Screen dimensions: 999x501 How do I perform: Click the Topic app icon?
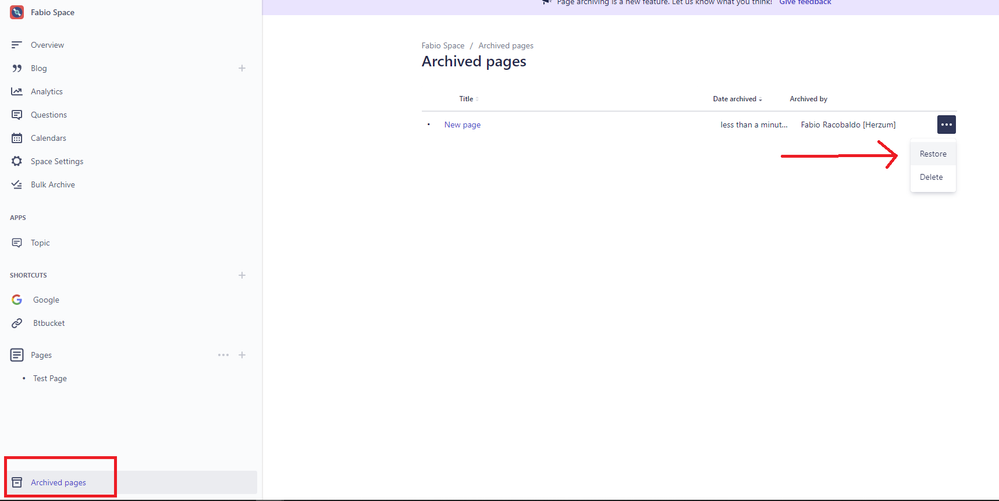point(17,243)
